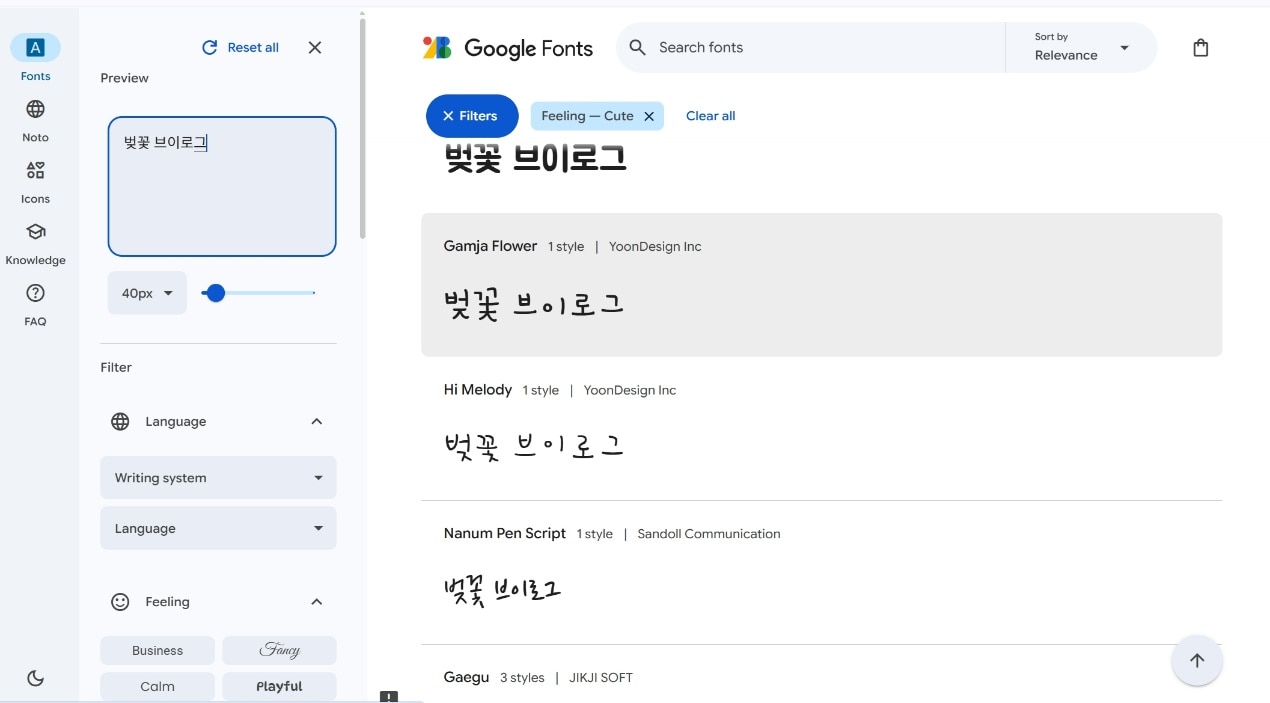Open the shopping bag selection icon
Image resolution: width=1270 pixels, height=703 pixels.
tap(1201, 47)
